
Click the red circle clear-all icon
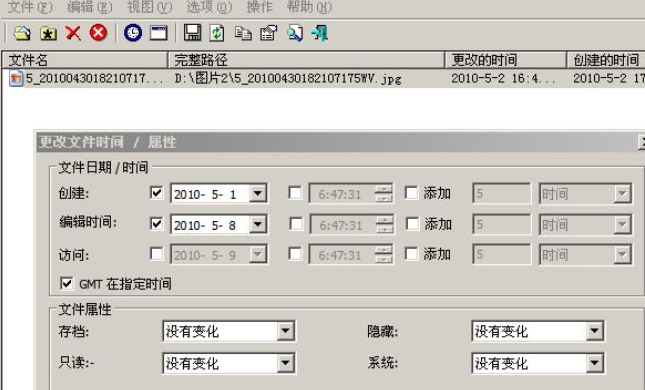click(98, 32)
